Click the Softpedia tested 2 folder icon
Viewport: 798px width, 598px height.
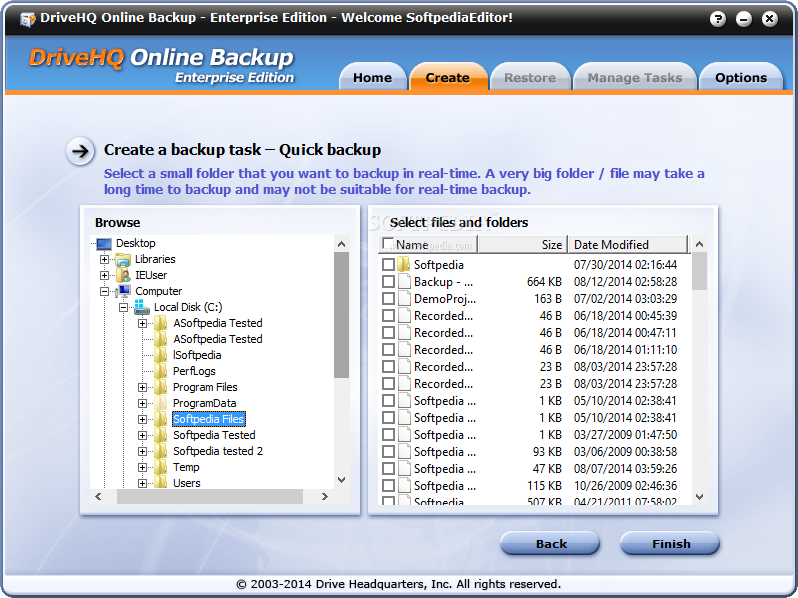click(160, 451)
